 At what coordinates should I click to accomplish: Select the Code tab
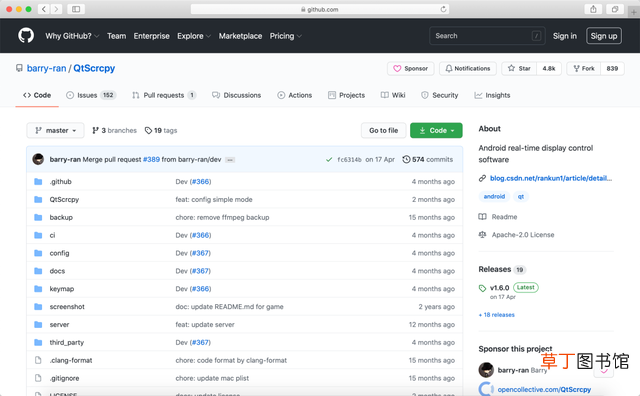(x=37, y=95)
